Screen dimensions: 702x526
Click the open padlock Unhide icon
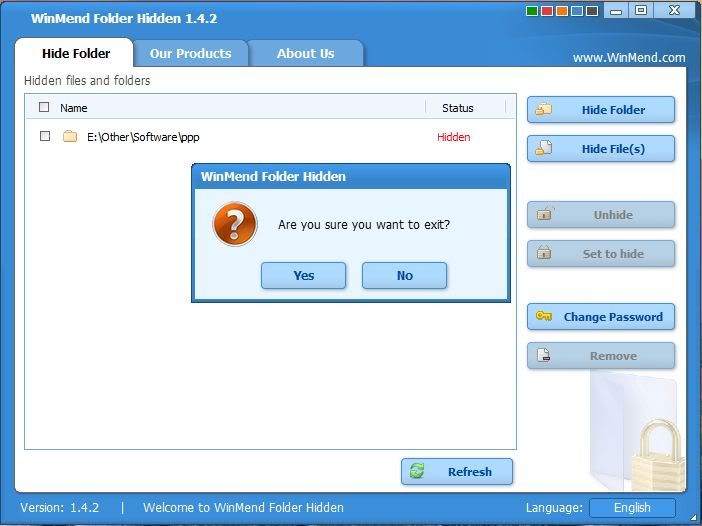click(544, 214)
